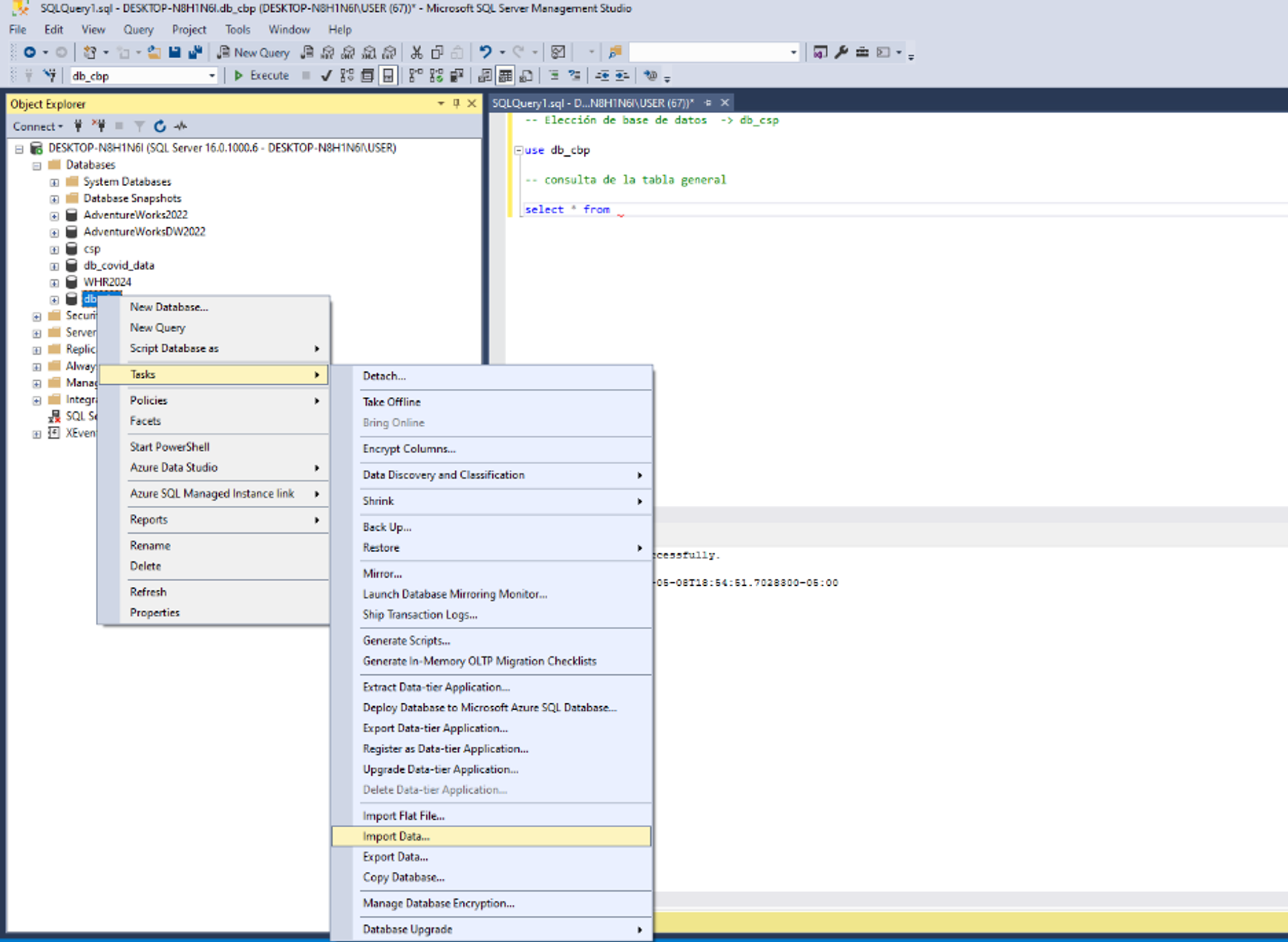Open the Tools menu
The width and height of the screenshot is (1288, 942).
(237, 30)
